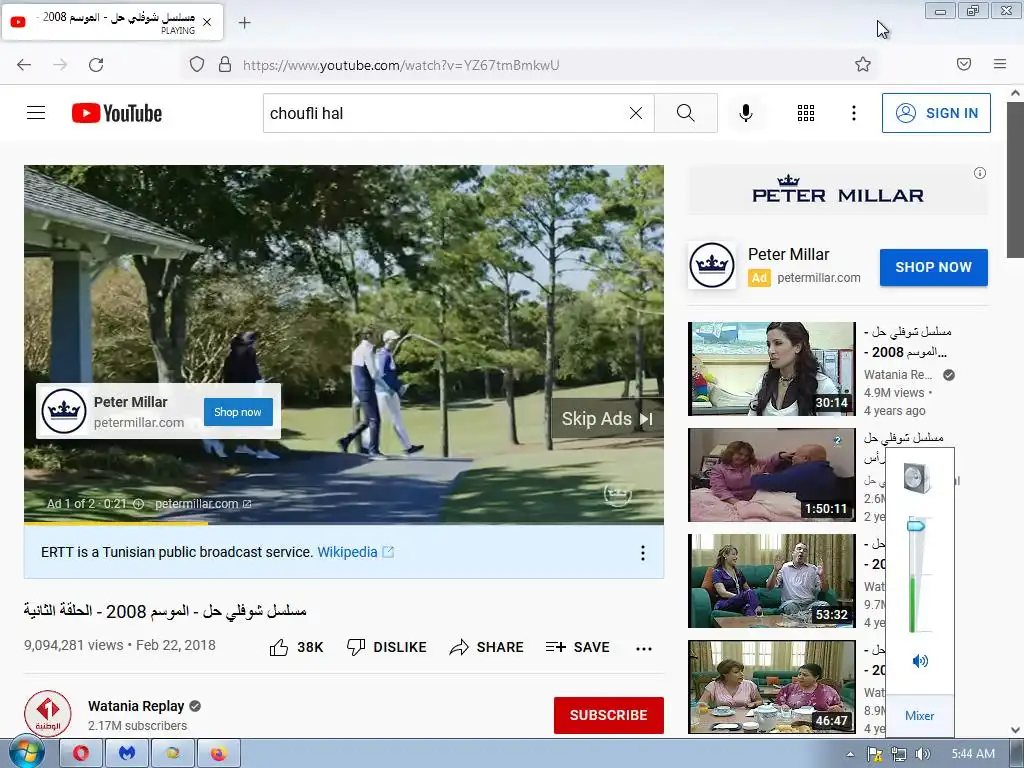Click the Peter Millar banner logo
Viewport: 1024px width, 768px height.
click(x=838, y=190)
